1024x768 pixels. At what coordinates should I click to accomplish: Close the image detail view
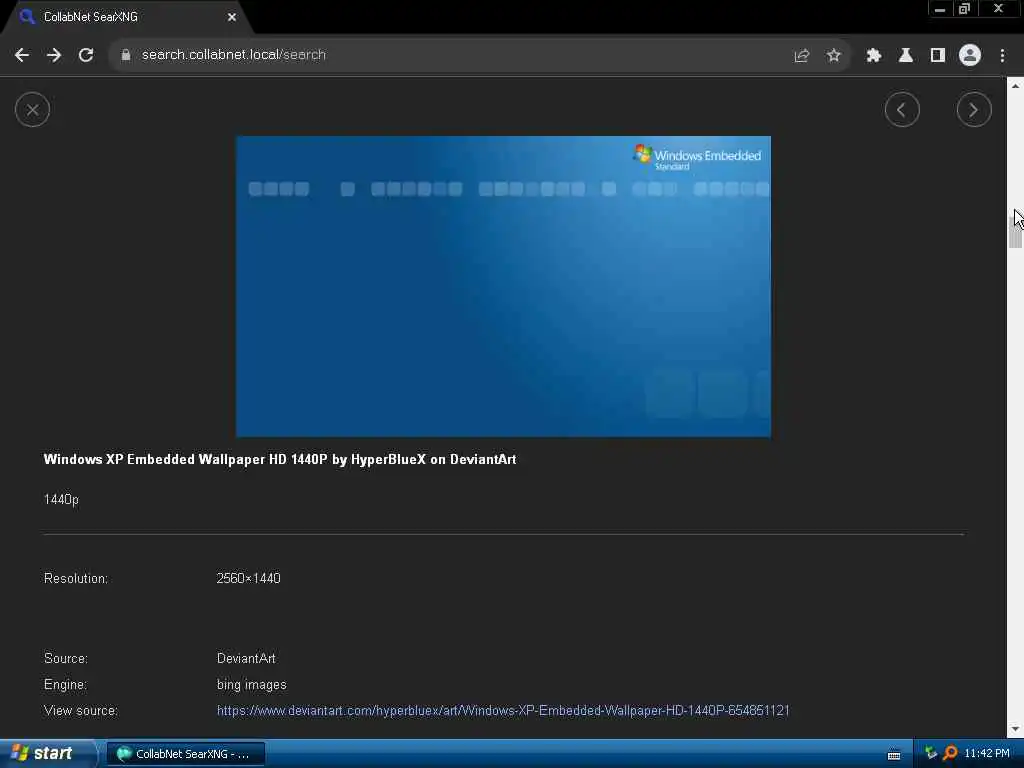tap(32, 110)
